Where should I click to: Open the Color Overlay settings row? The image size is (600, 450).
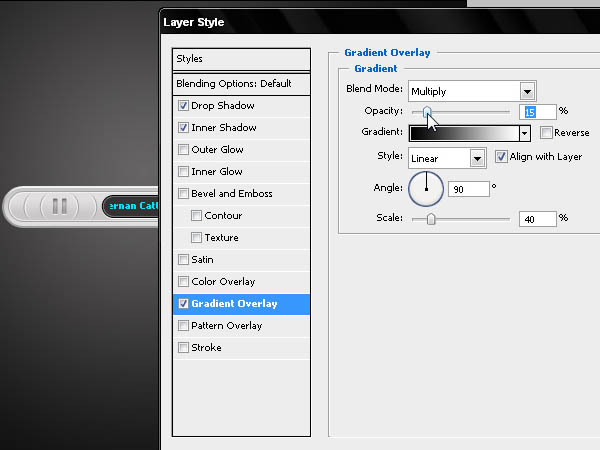coord(241,282)
